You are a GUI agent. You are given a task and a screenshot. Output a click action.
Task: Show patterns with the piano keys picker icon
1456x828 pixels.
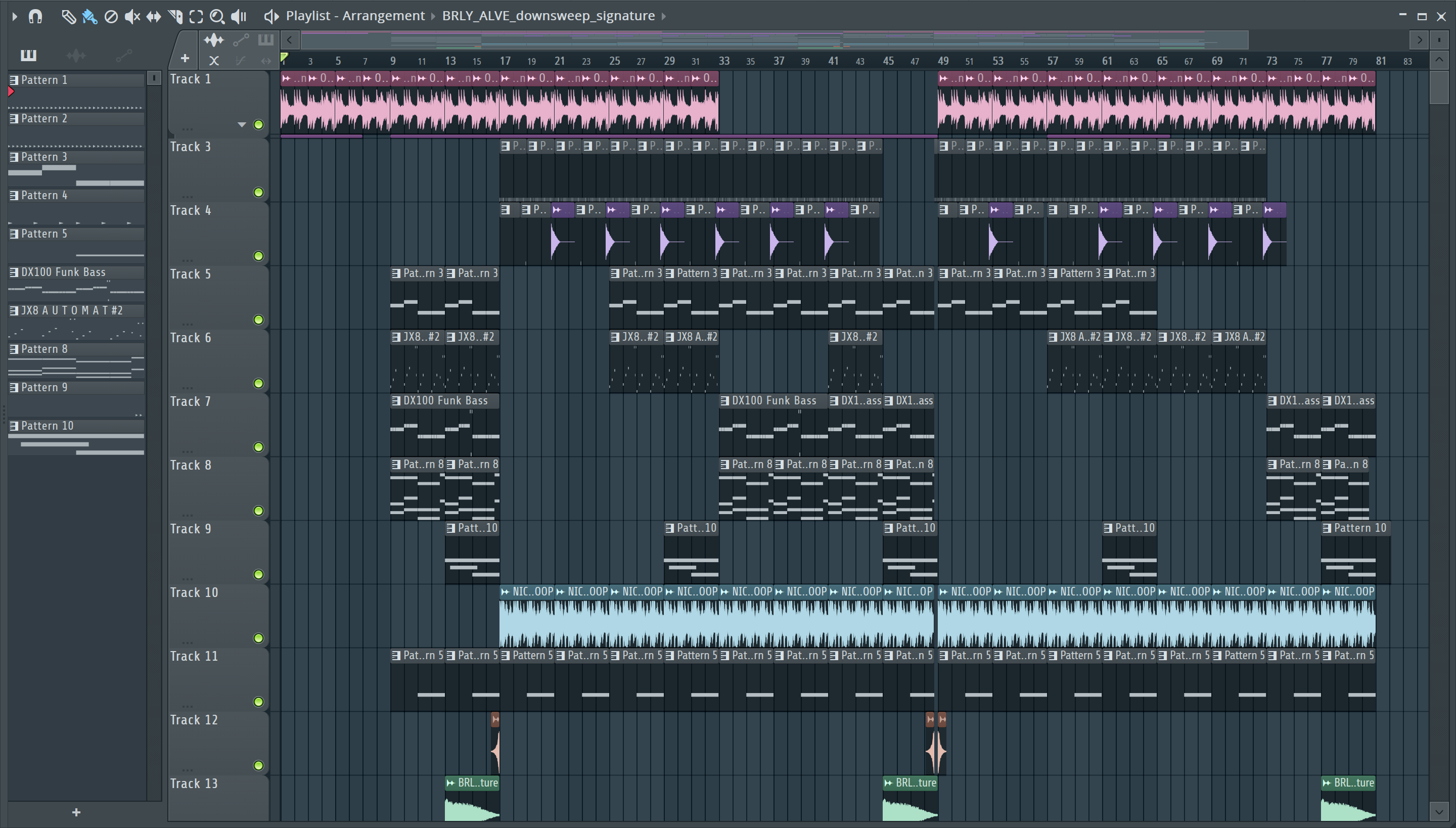pos(28,55)
